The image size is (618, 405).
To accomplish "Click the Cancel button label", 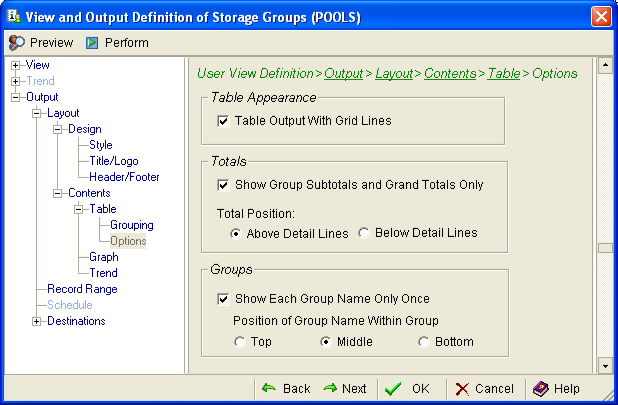I will (x=494, y=389).
